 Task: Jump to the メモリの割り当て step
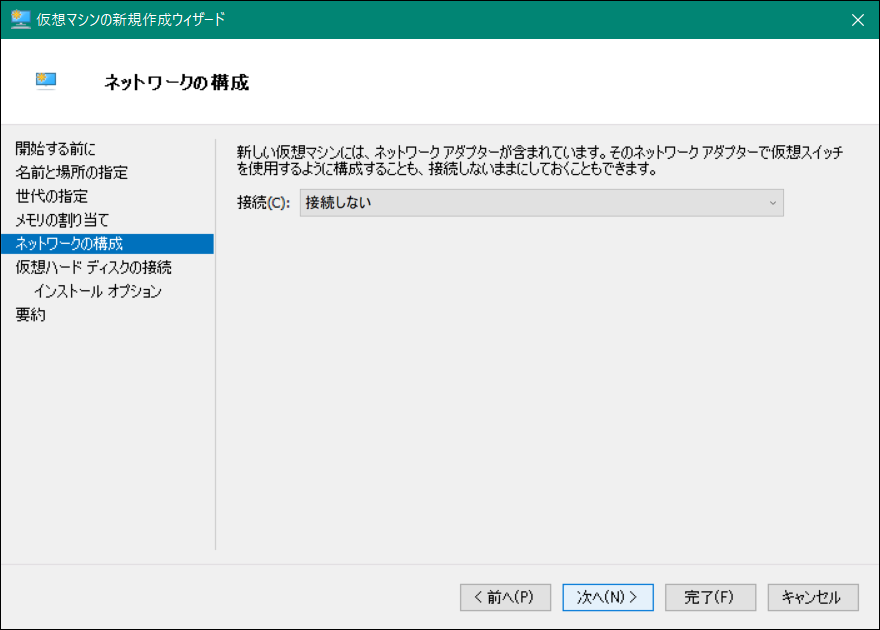coord(62,220)
